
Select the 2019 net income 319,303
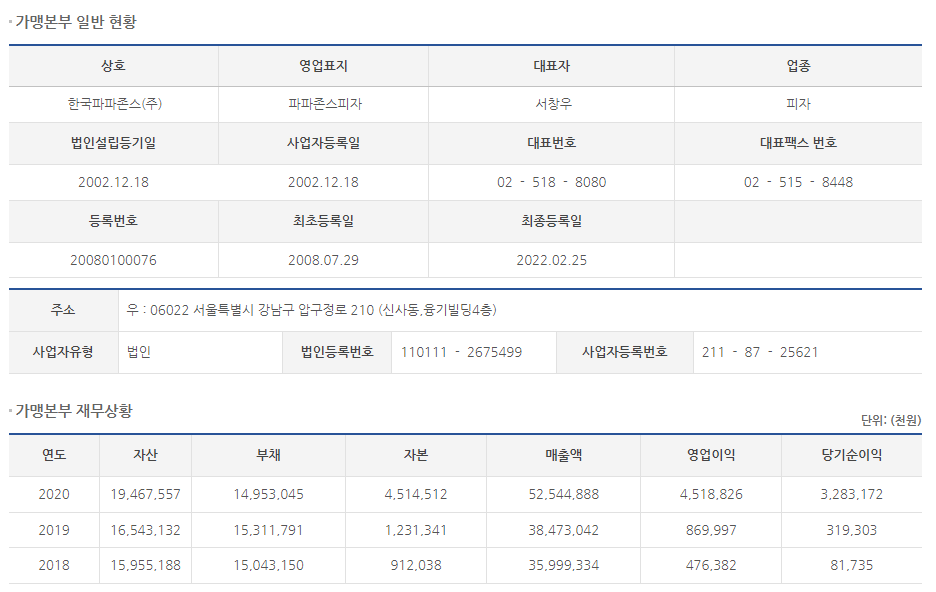[x=852, y=530]
